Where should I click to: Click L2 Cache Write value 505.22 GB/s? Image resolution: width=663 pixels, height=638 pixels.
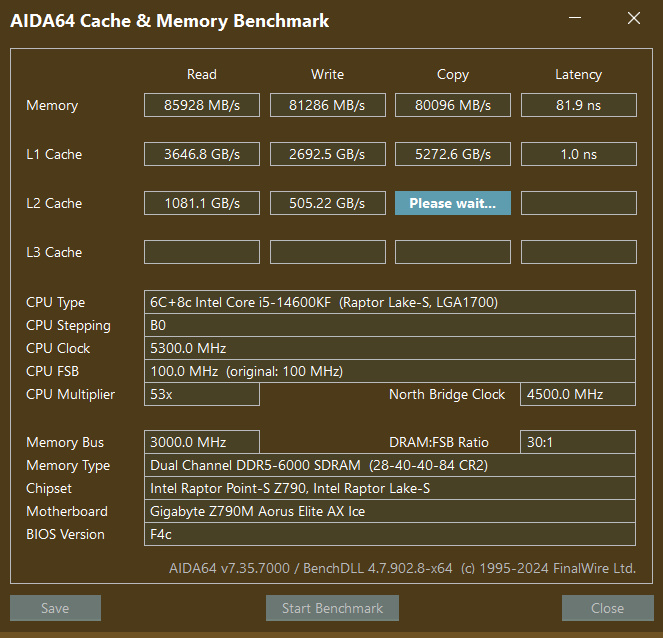(x=328, y=203)
